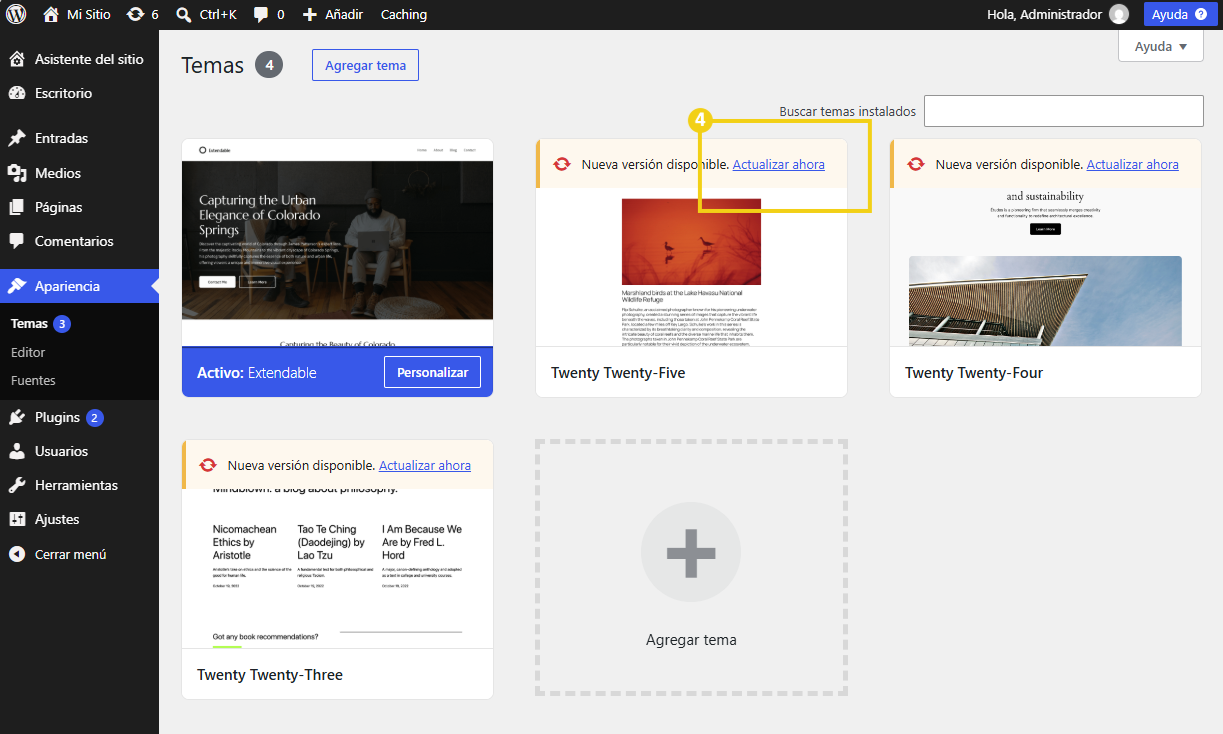Viewport: 1223px width, 734px height.
Task: Click the Temas update badge 3
Action: tap(62, 324)
